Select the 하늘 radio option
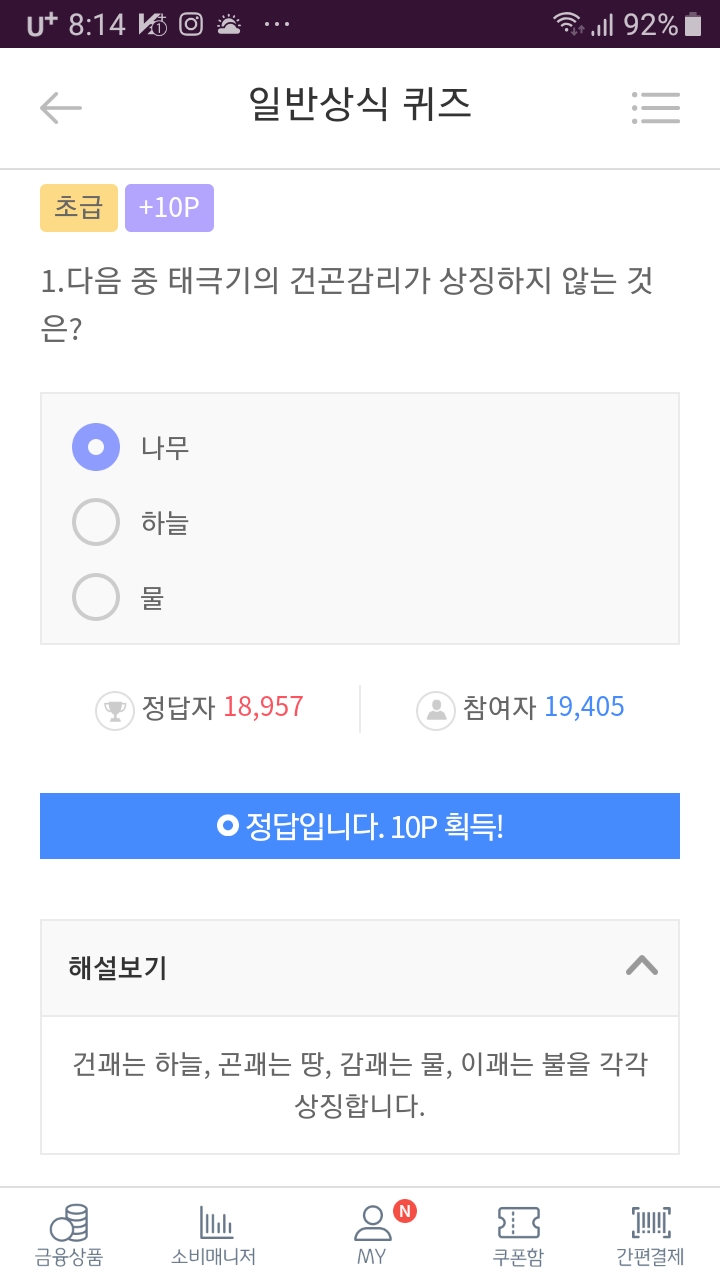This screenshot has width=720, height=1280. pos(96,522)
